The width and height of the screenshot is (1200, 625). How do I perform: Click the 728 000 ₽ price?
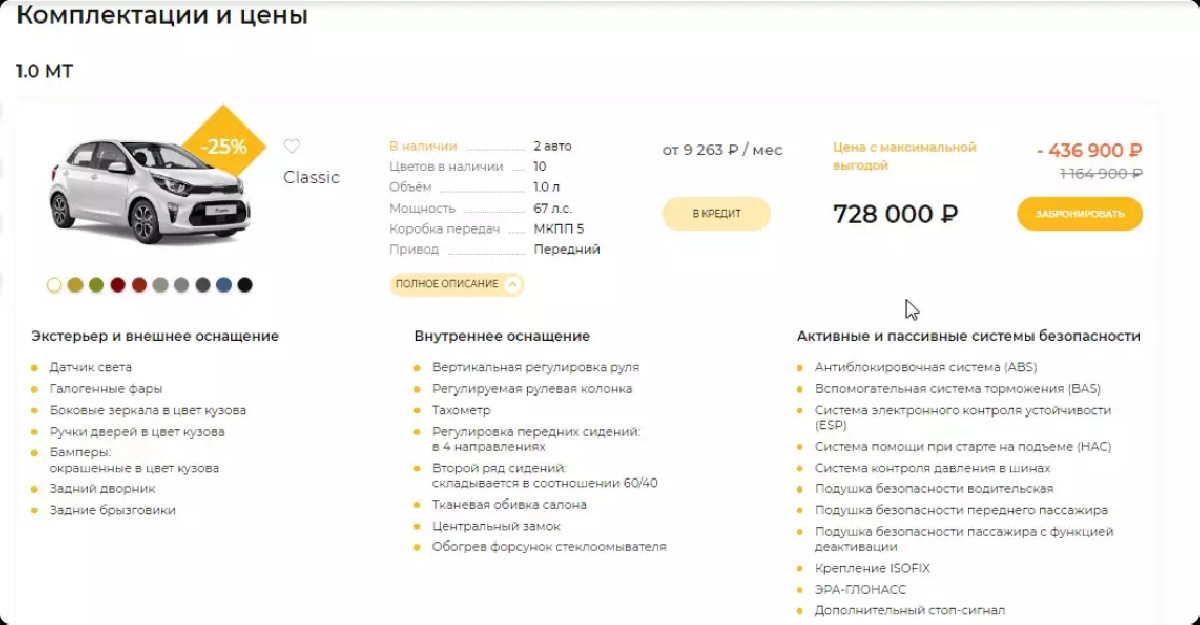[x=896, y=214]
